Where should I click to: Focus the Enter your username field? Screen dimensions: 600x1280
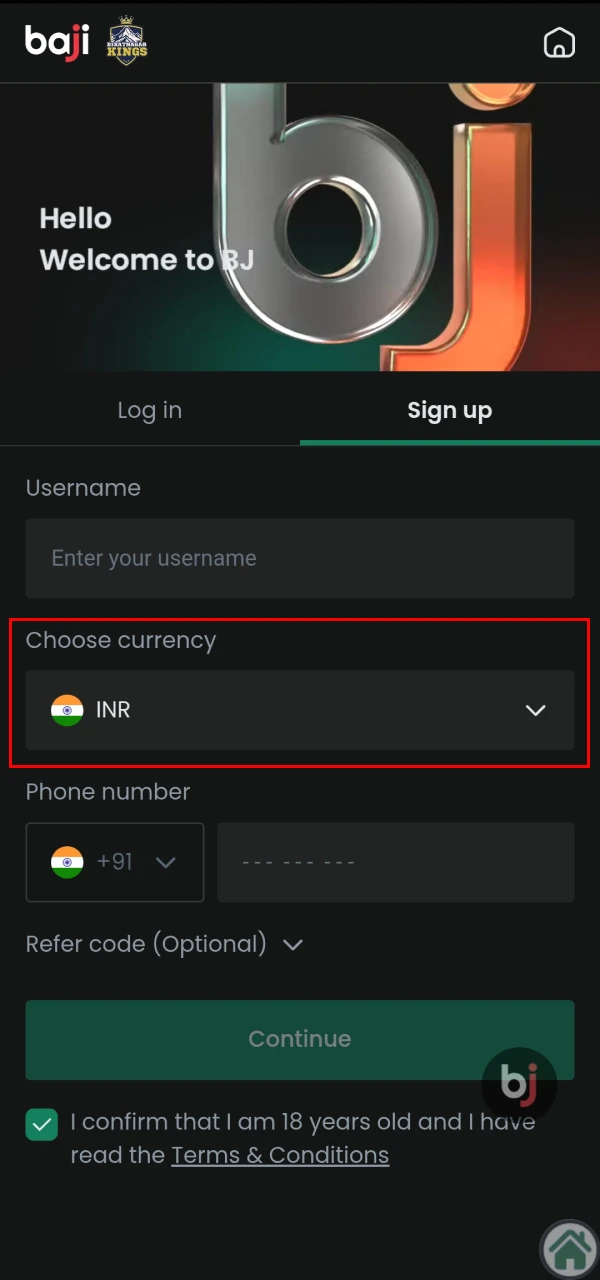[300, 558]
